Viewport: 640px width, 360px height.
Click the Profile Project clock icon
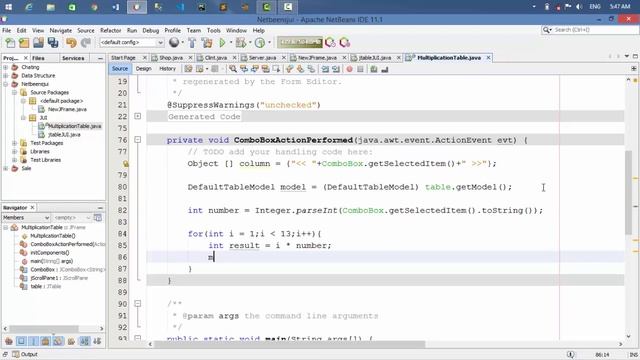(260, 42)
